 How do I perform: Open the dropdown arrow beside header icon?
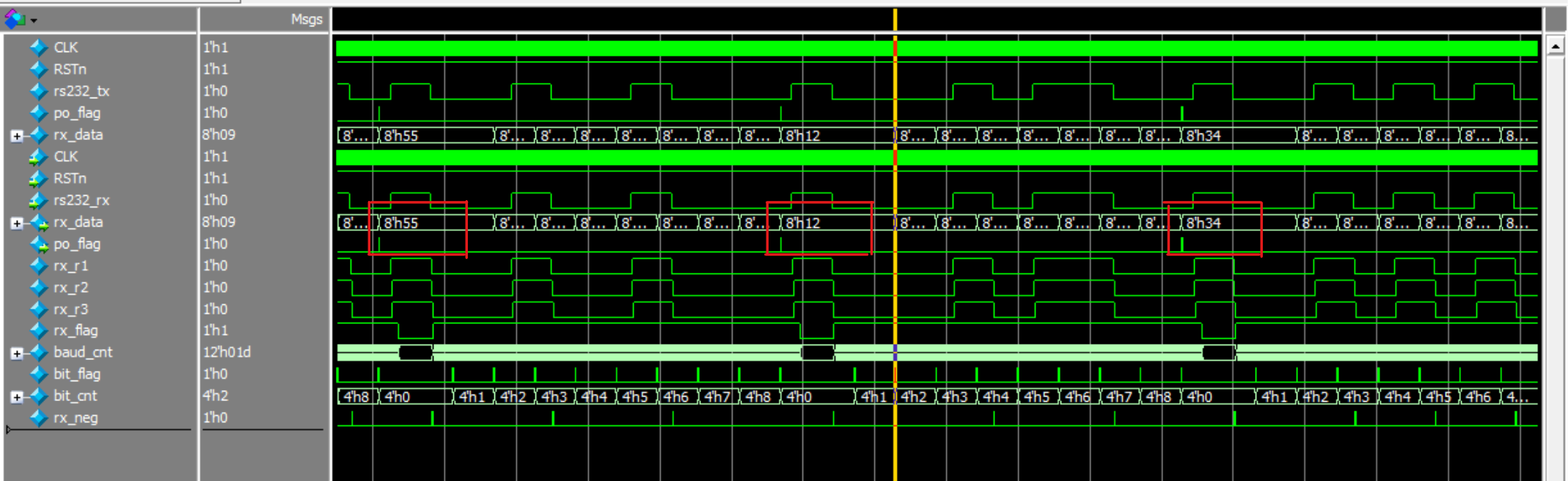click(x=34, y=21)
